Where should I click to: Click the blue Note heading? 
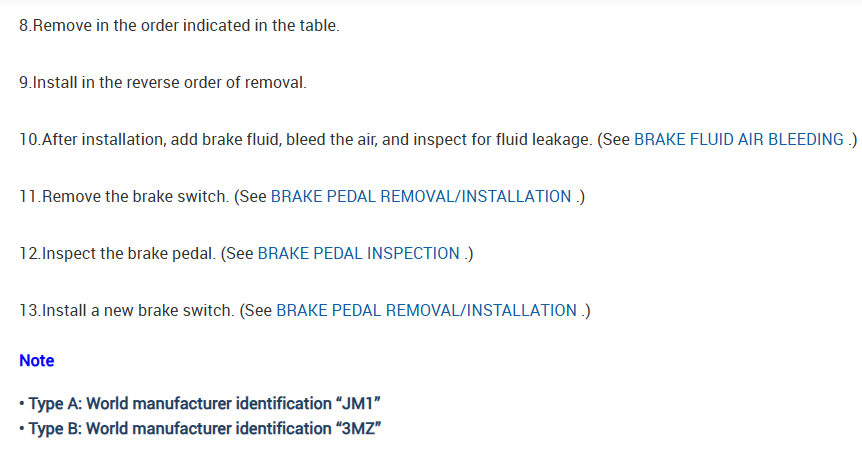[37, 361]
